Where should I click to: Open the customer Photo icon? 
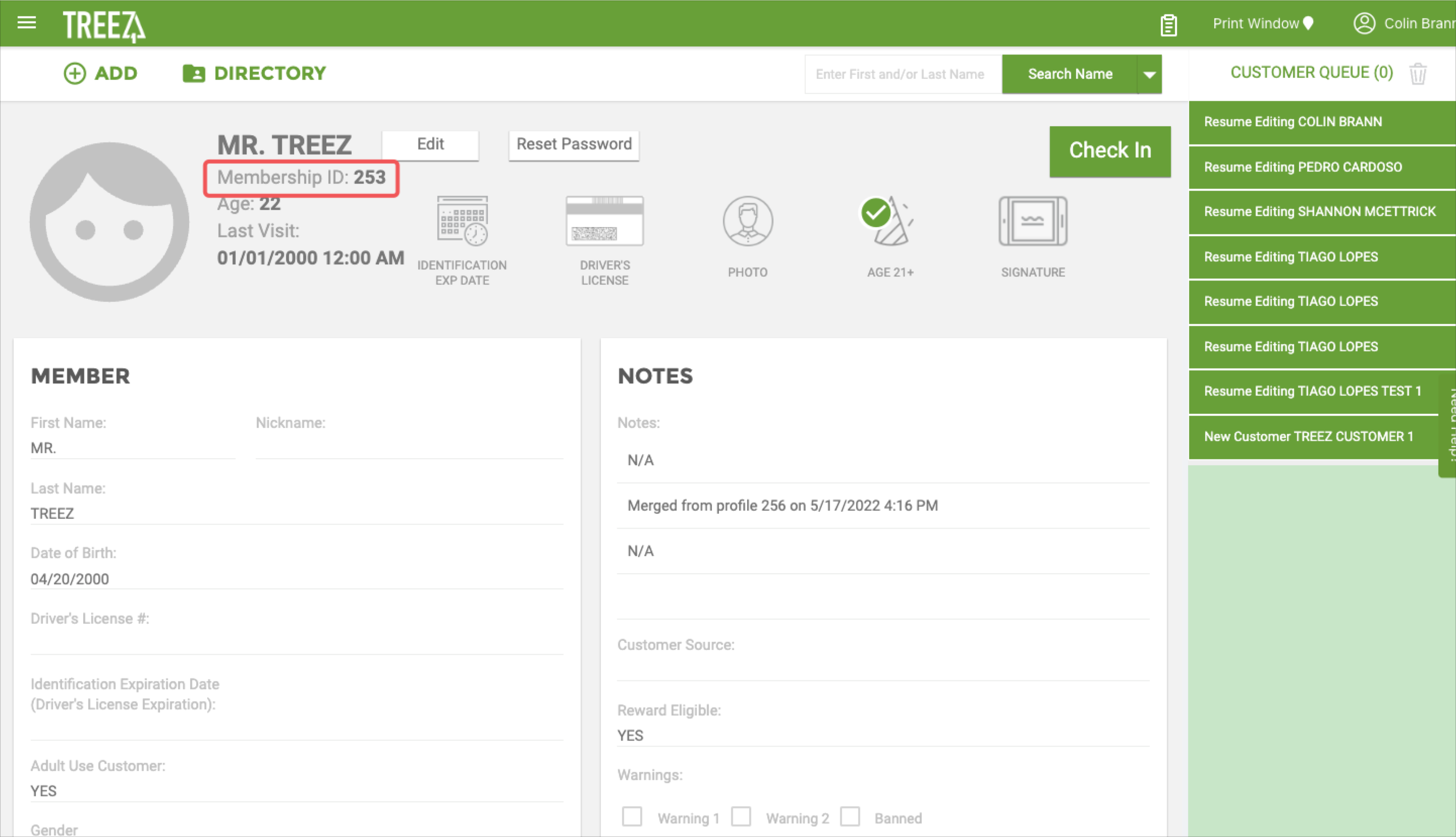tap(747, 221)
